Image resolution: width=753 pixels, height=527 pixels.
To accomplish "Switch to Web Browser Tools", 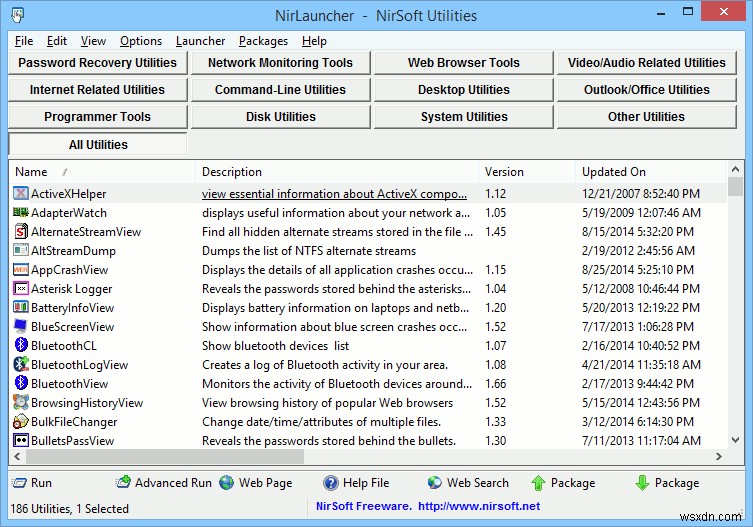I will pos(463,63).
